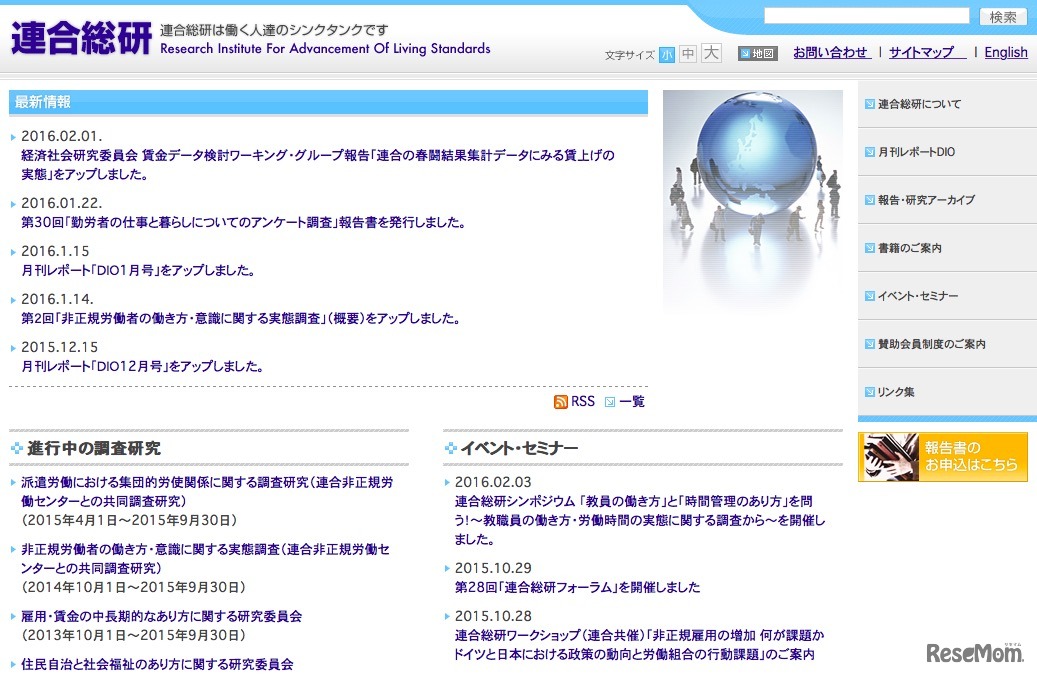Open the 第30回 勤労者アンケート調査 news item

243,222
